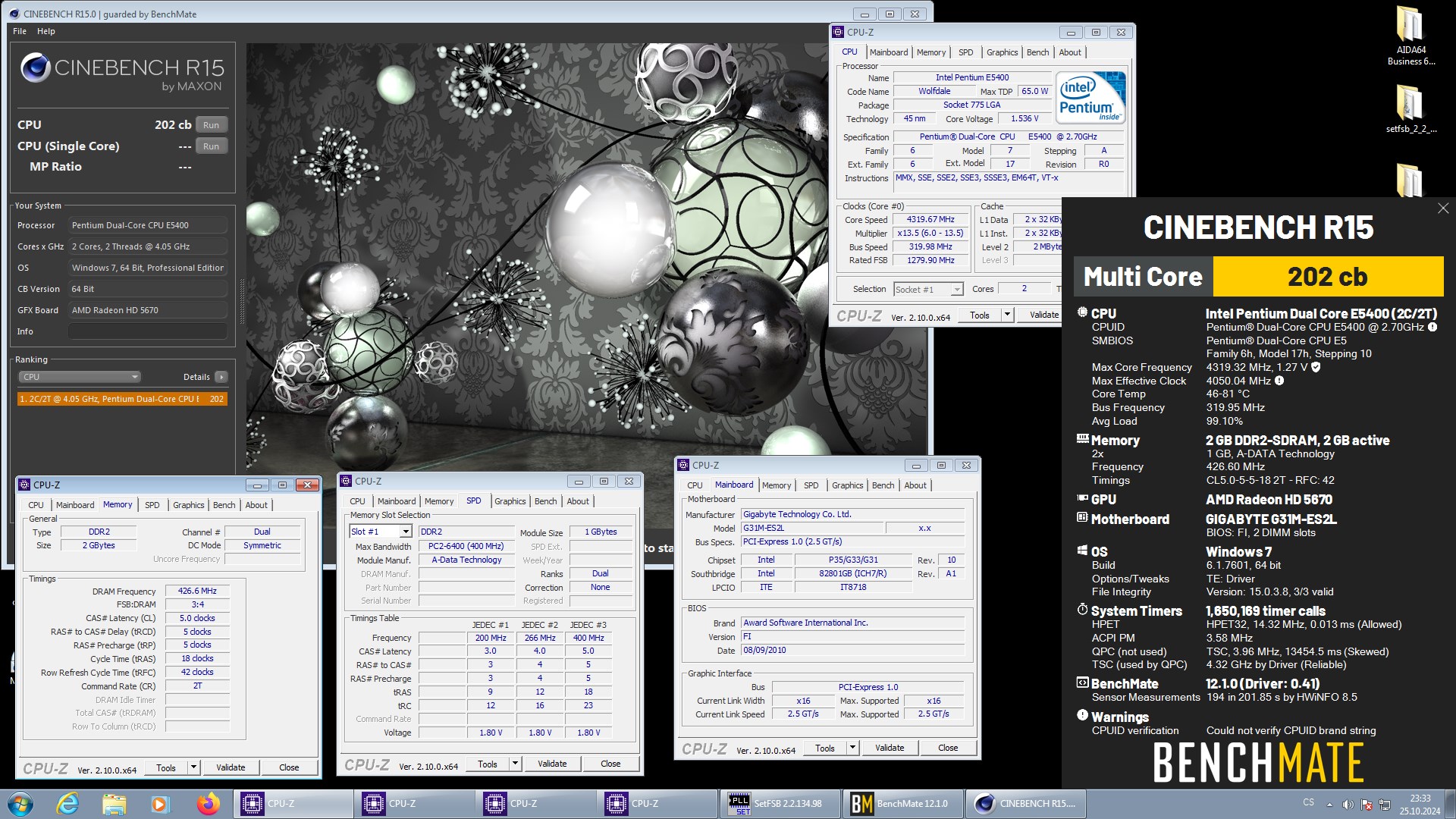Click fourth CPU-Z taskbar button
Image resolution: width=1456 pixels, height=819 pixels.
(x=657, y=804)
